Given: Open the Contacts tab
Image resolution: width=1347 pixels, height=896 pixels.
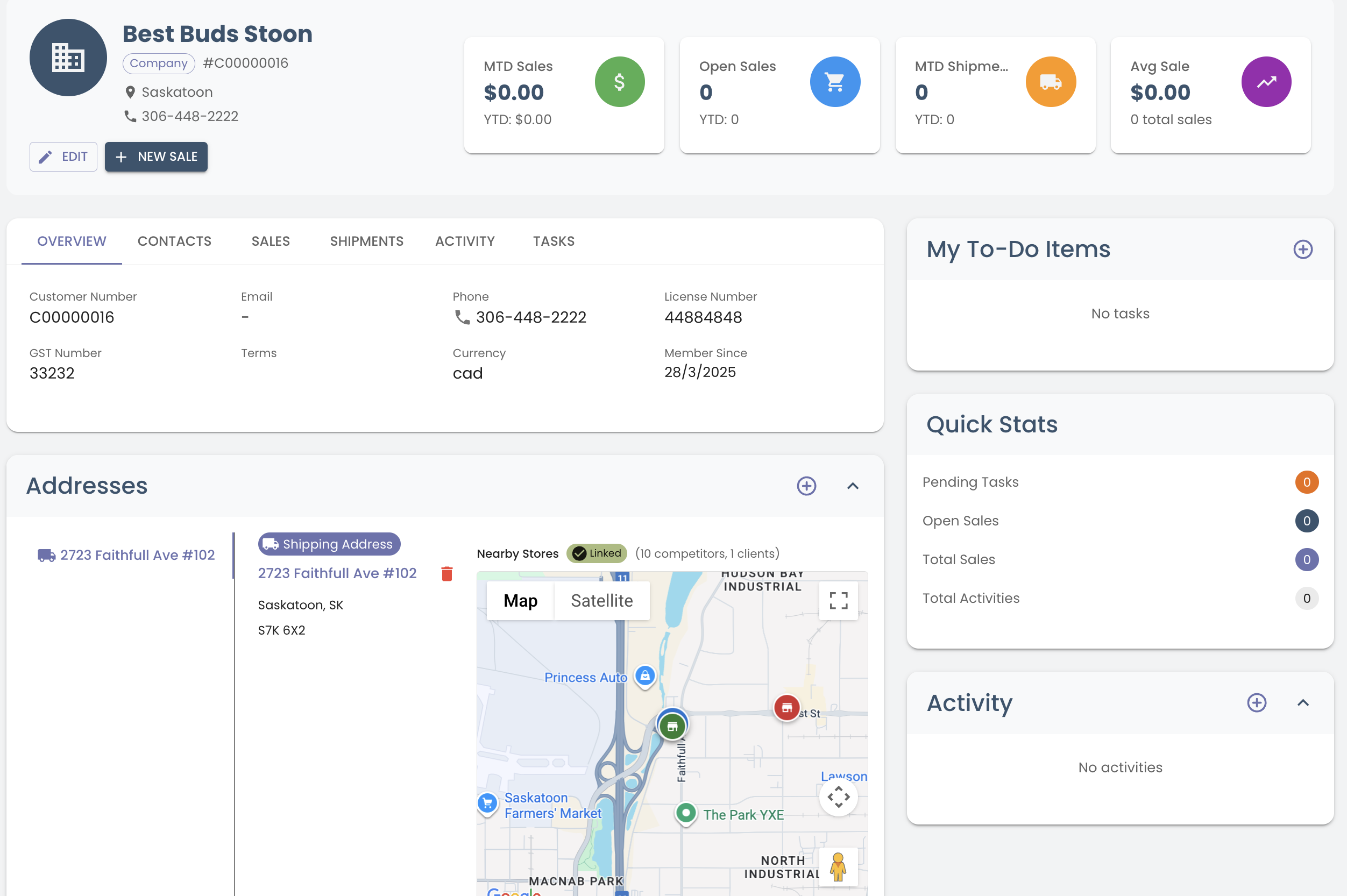Looking at the screenshot, I should pyautogui.click(x=174, y=241).
